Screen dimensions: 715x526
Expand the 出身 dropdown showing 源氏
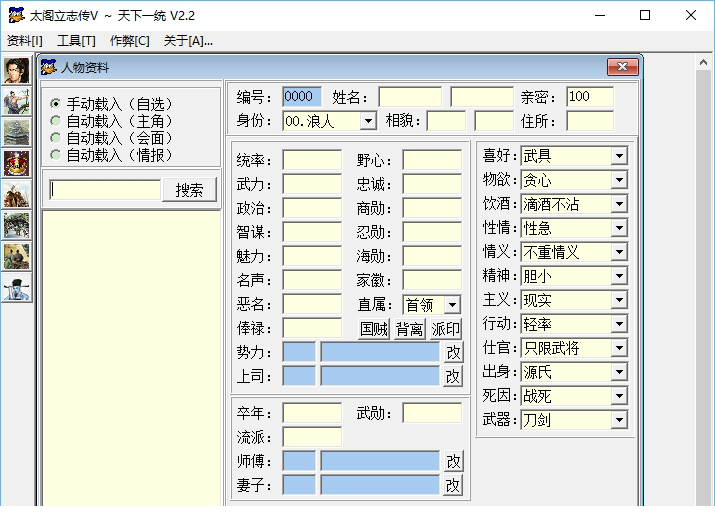pos(619,372)
